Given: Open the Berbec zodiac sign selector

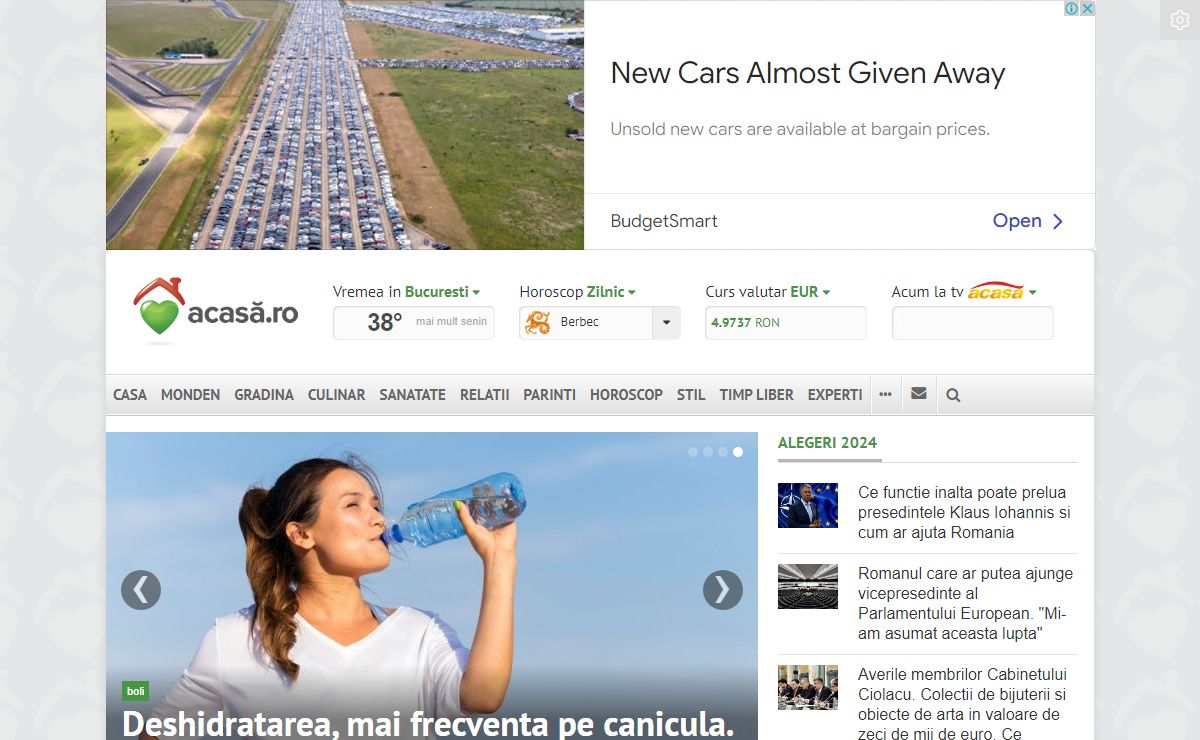Looking at the screenshot, I should [x=600, y=323].
